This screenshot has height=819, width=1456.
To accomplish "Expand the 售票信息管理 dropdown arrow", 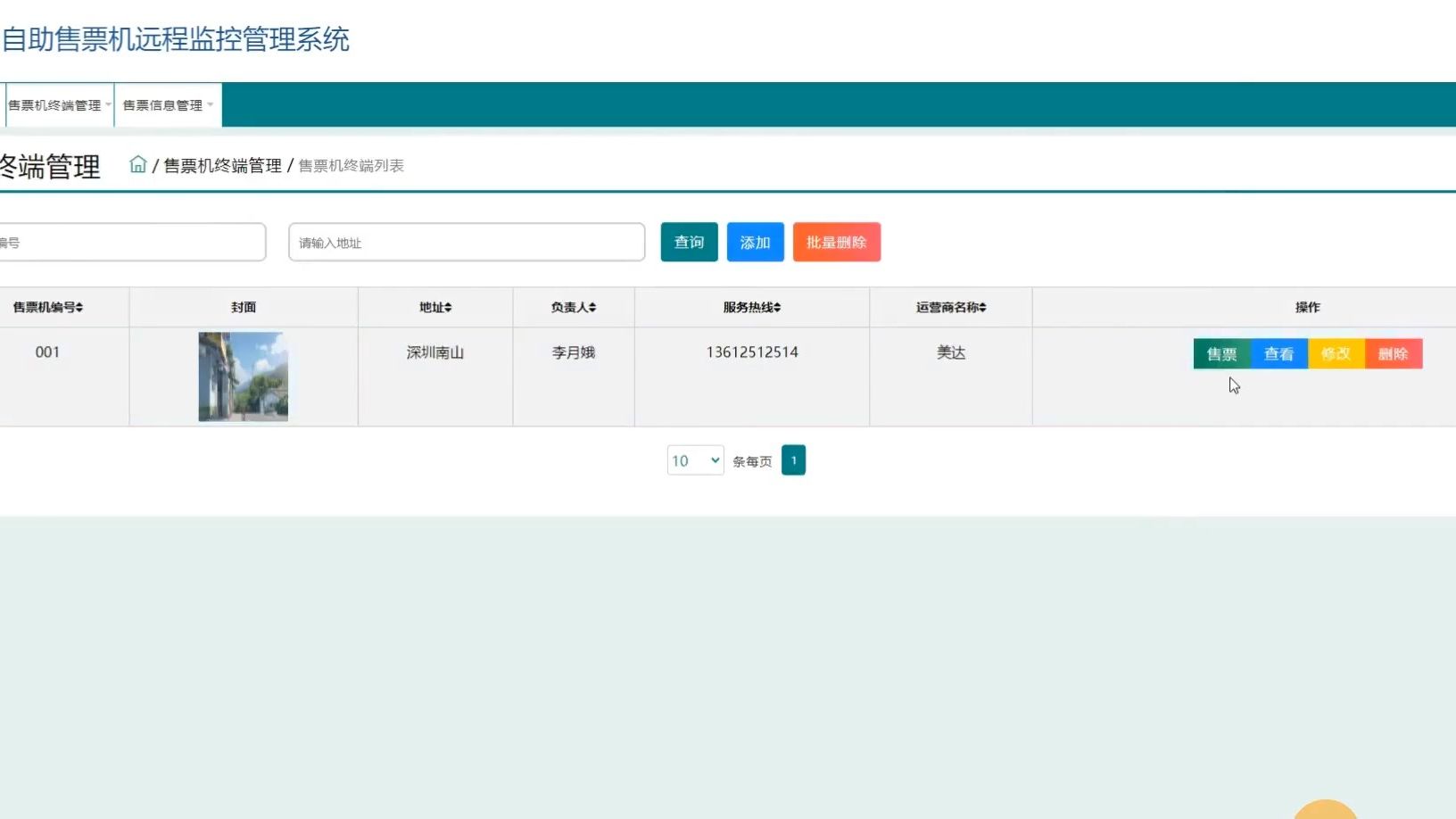I will (x=212, y=104).
